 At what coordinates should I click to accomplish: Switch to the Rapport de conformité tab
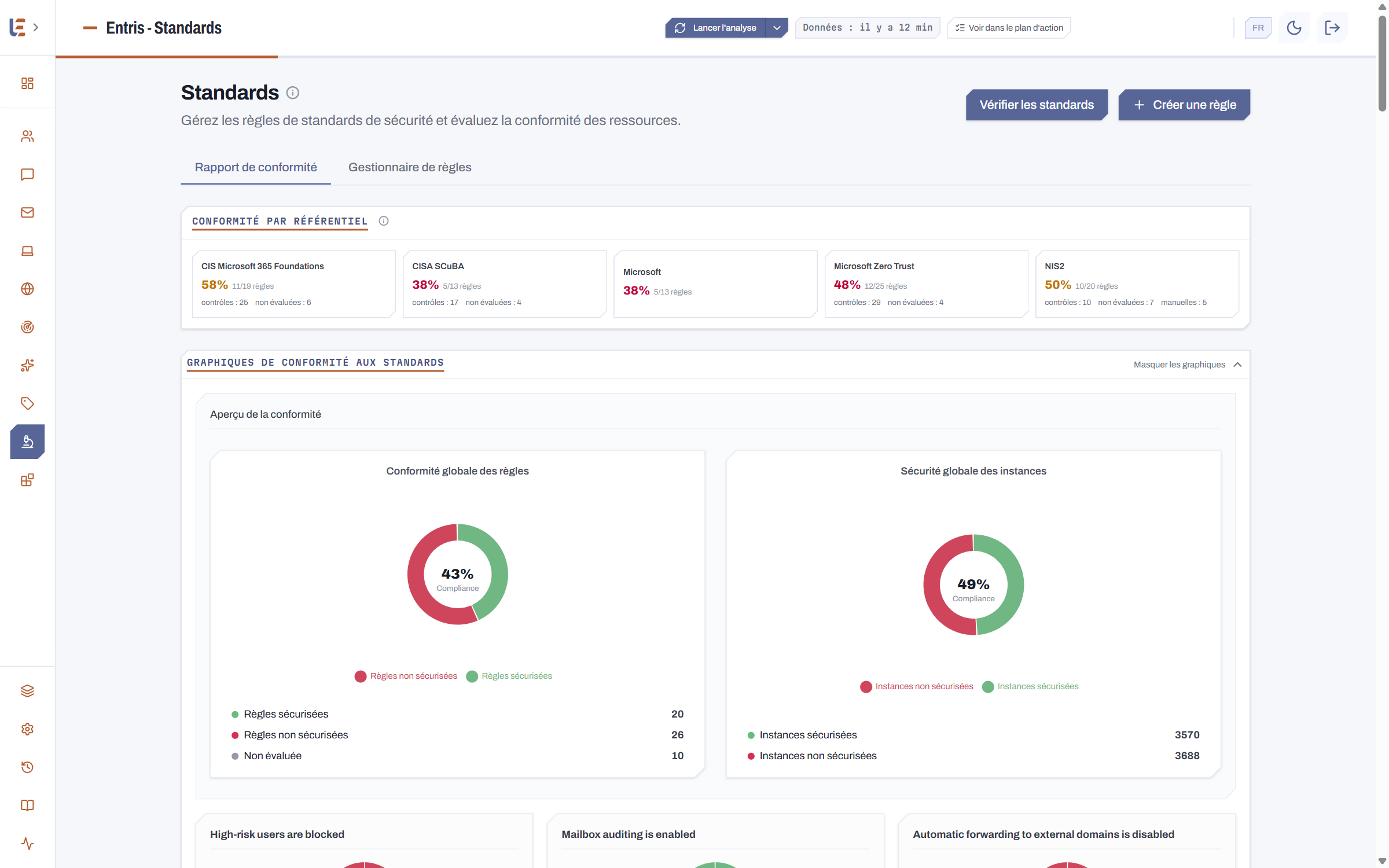(x=256, y=167)
